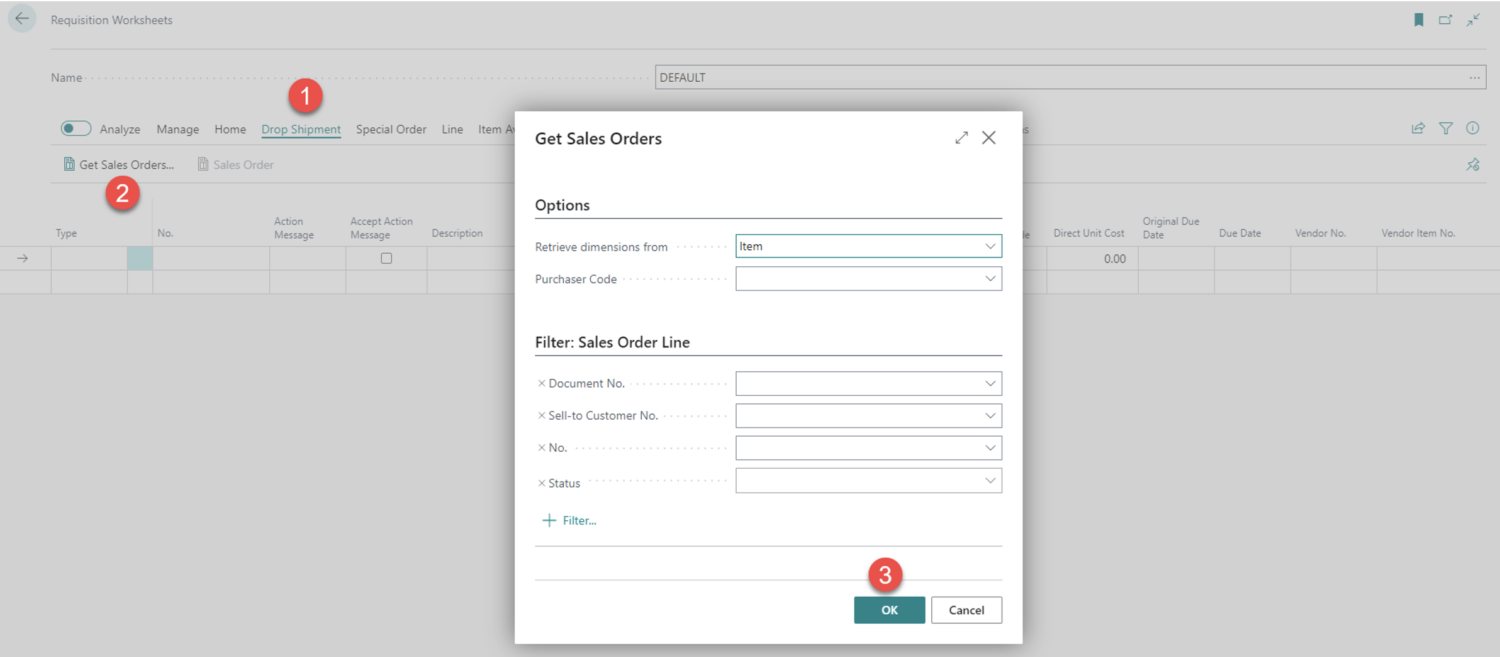This screenshot has width=1500, height=657.
Task: Unpin the action bar with the pin icon
Action: 1472,165
